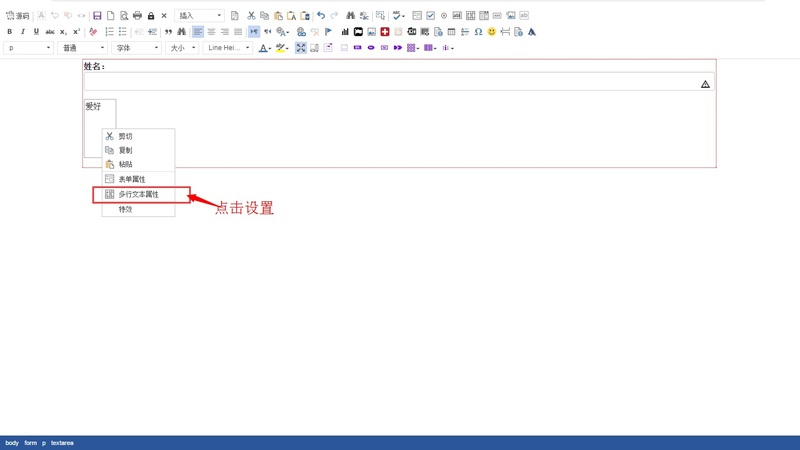Open the 插入 dropdown
Viewport: 800px width, 450px height.
199,16
